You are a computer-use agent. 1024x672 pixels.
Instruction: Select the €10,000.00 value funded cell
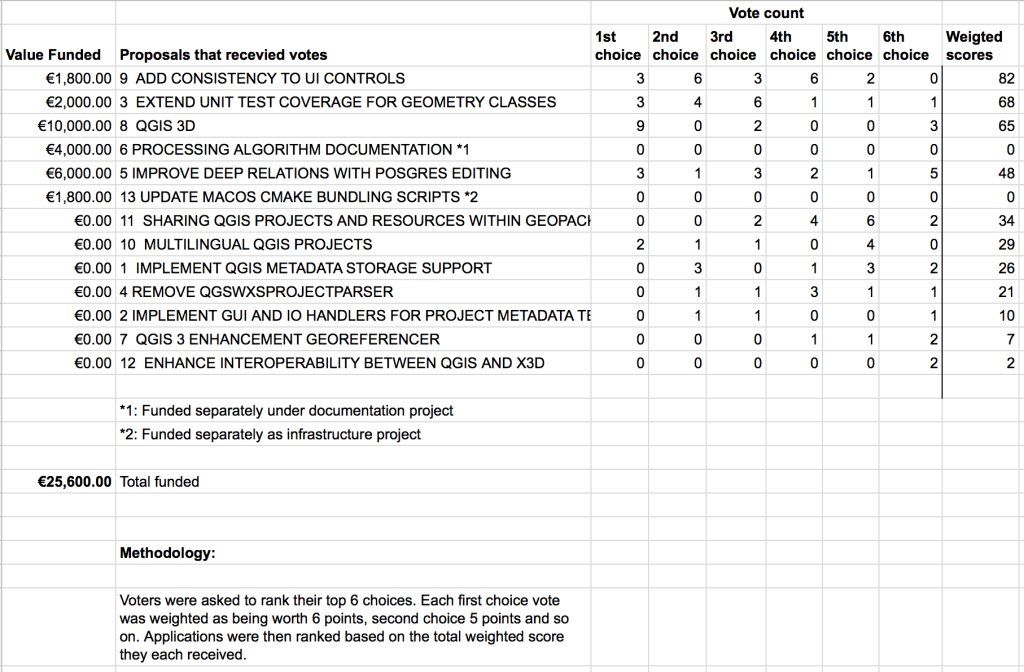tap(74, 126)
